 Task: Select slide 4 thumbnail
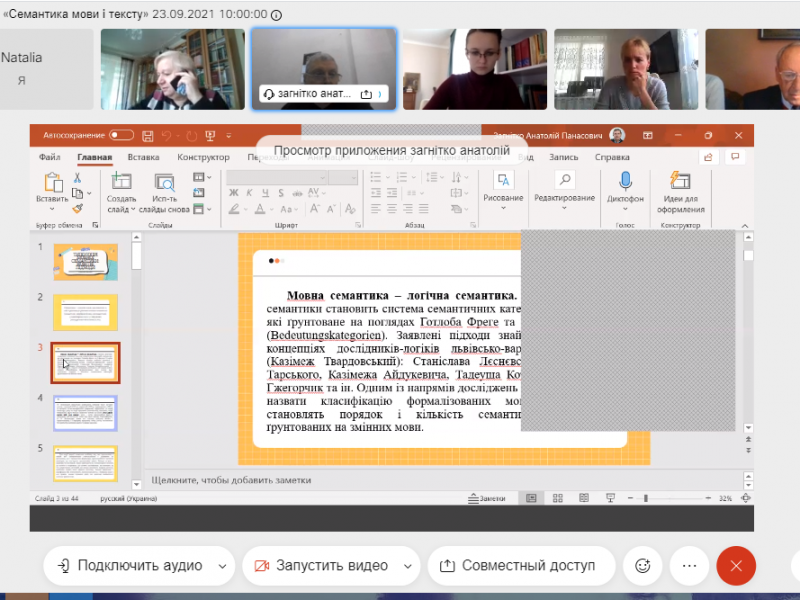[85, 413]
